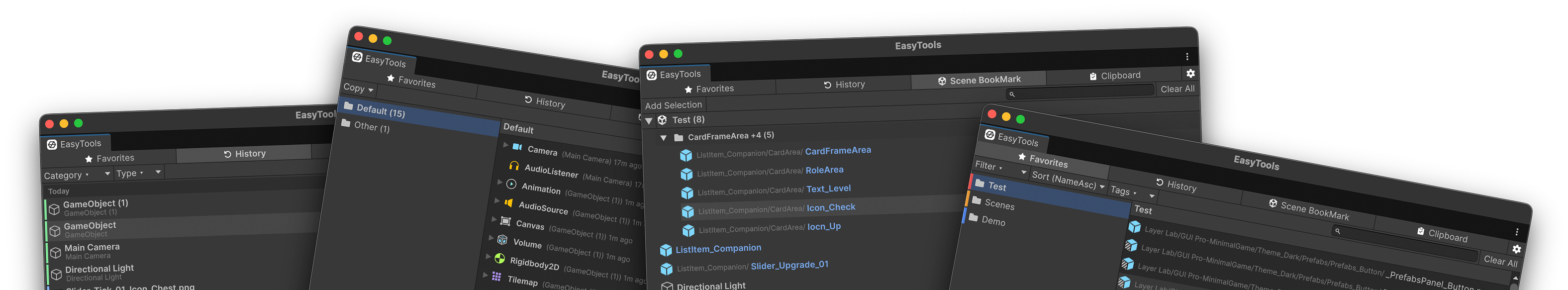The image size is (1568, 290).
Task: Open the settings gear in the rightmost window
Action: 1516,249
